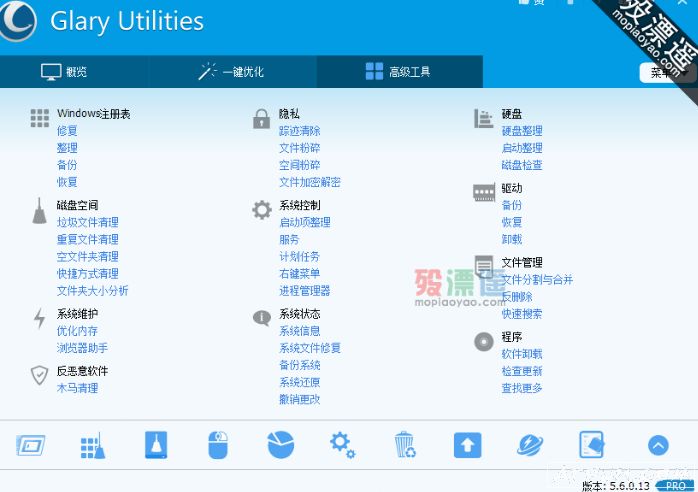Click the 系统控制 gear icon
The height and width of the screenshot is (492, 698).
click(262, 210)
